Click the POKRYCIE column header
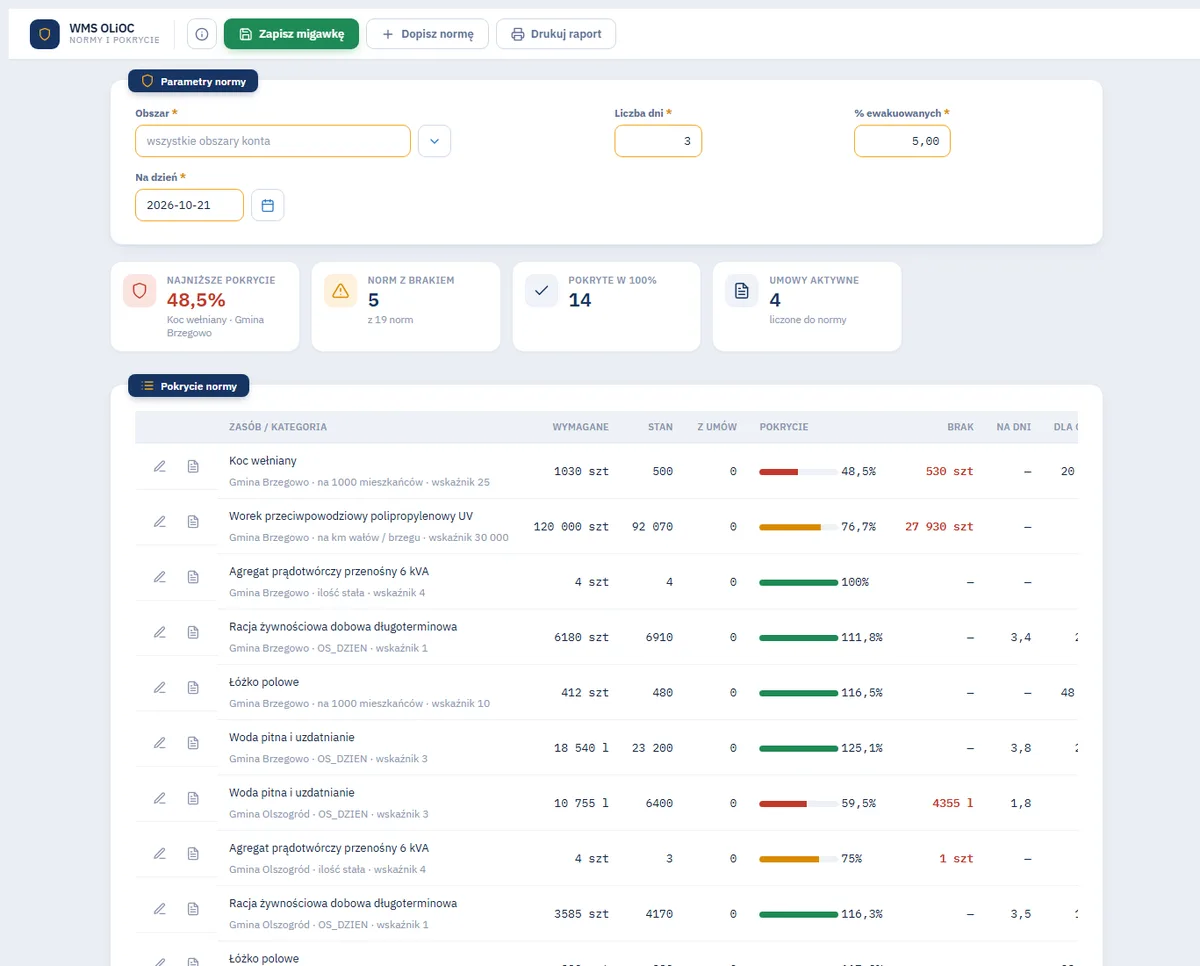Screen dimensions: 1200x966 pos(784,427)
